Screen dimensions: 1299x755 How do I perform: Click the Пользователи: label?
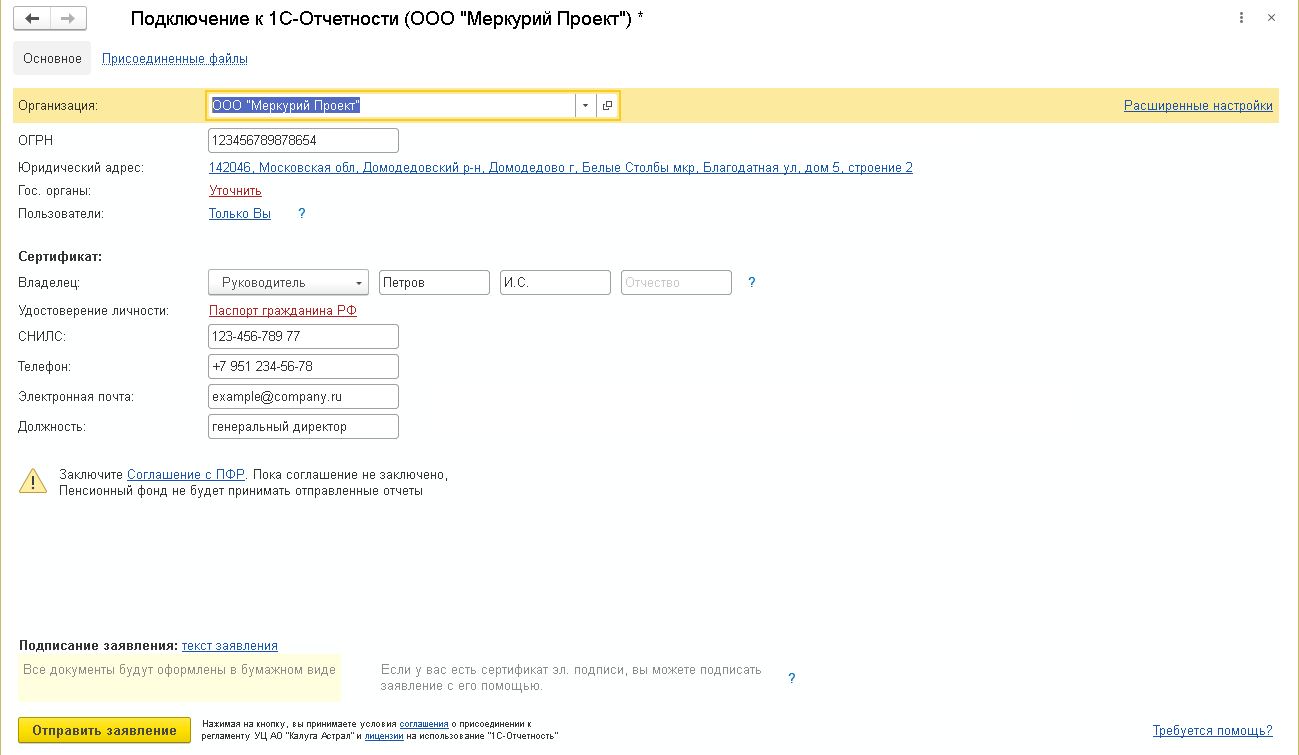(x=61, y=214)
